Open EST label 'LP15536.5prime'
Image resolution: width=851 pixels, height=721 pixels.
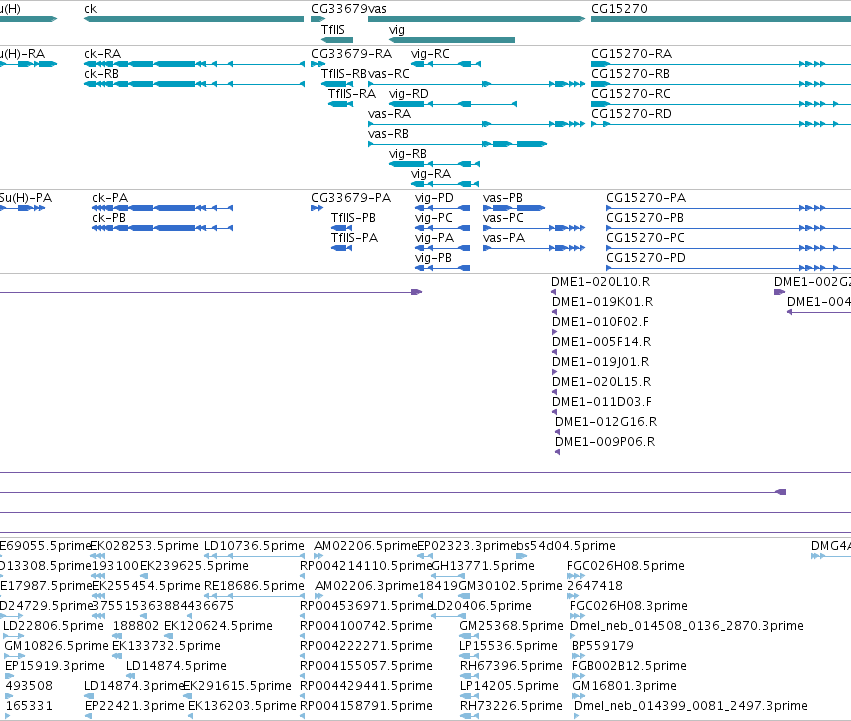[509, 646]
